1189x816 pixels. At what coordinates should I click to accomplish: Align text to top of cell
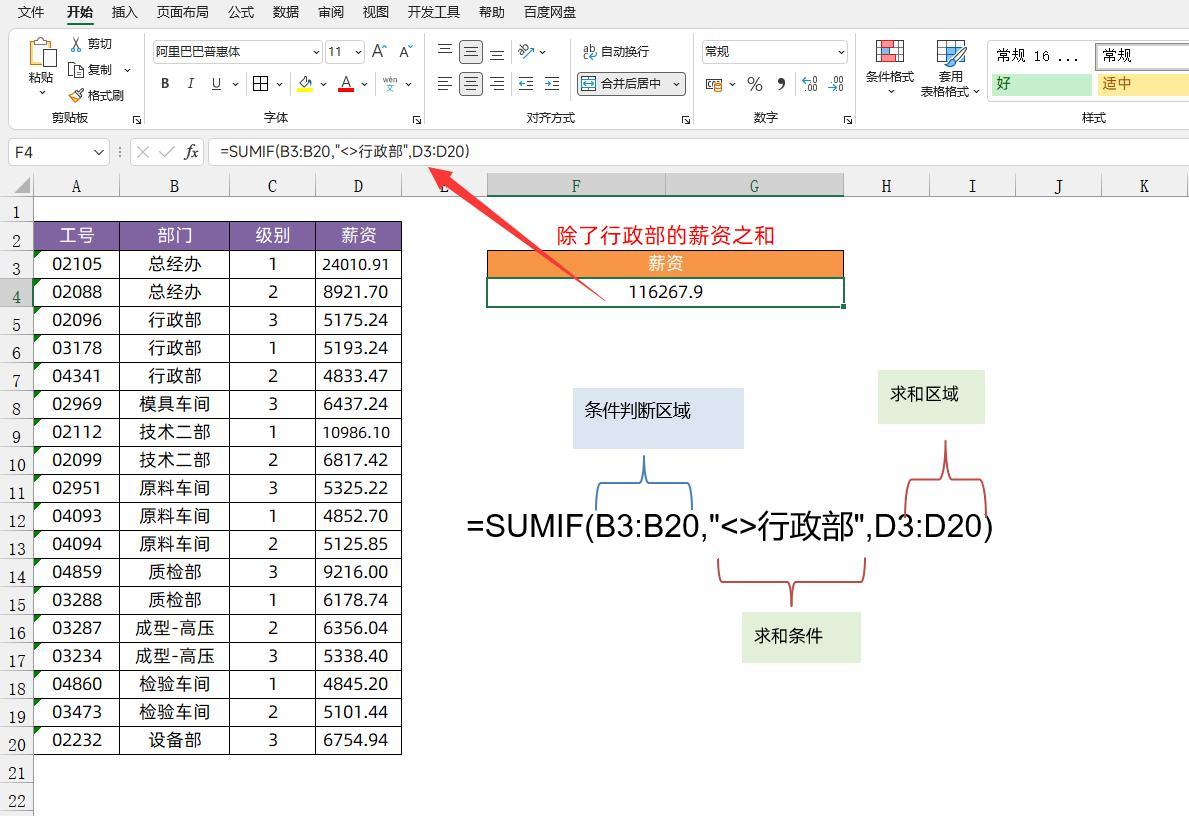click(445, 52)
